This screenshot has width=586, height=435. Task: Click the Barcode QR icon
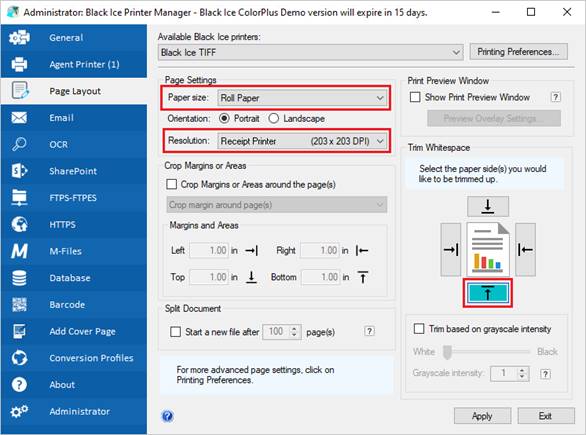pyautogui.click(x=19, y=305)
